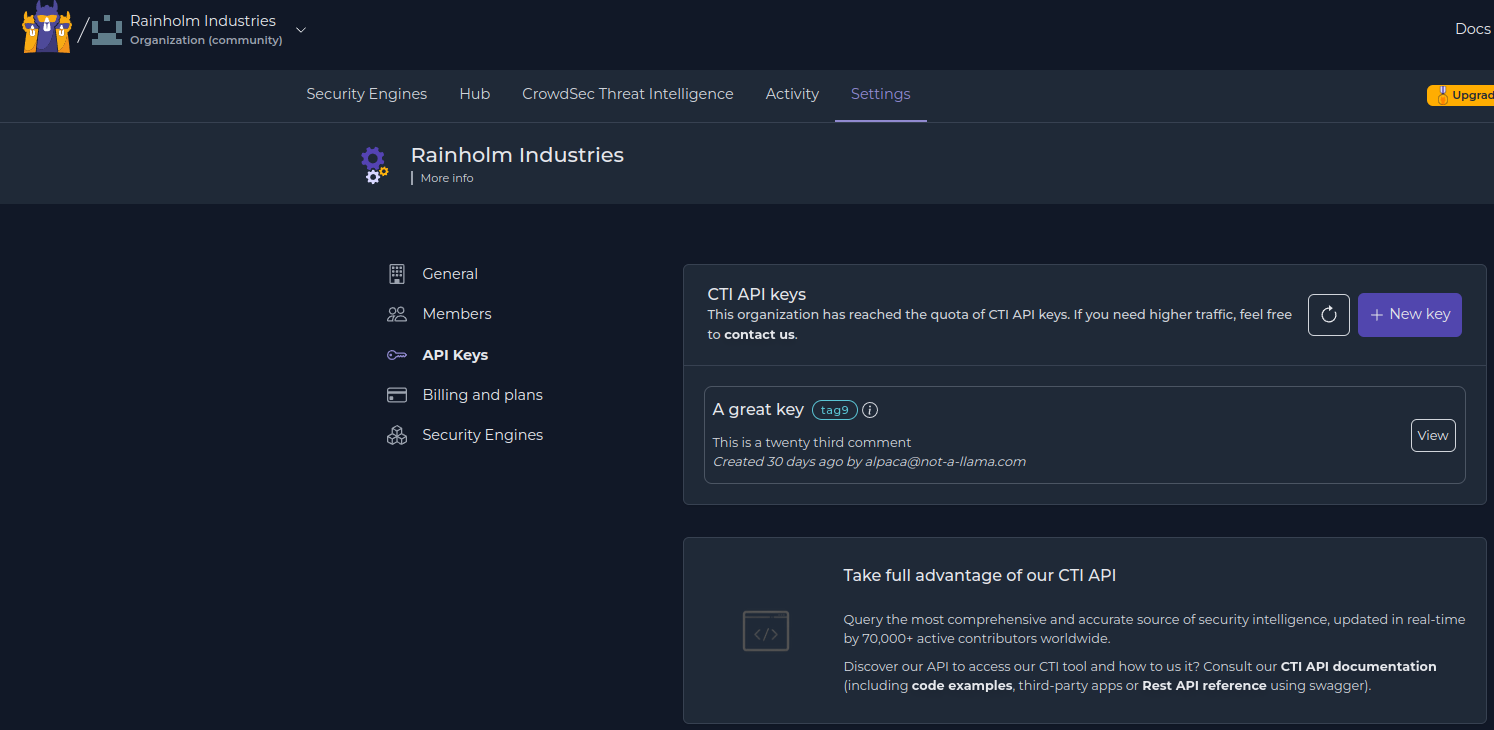Select API Keys in sidebar

pyautogui.click(x=455, y=355)
